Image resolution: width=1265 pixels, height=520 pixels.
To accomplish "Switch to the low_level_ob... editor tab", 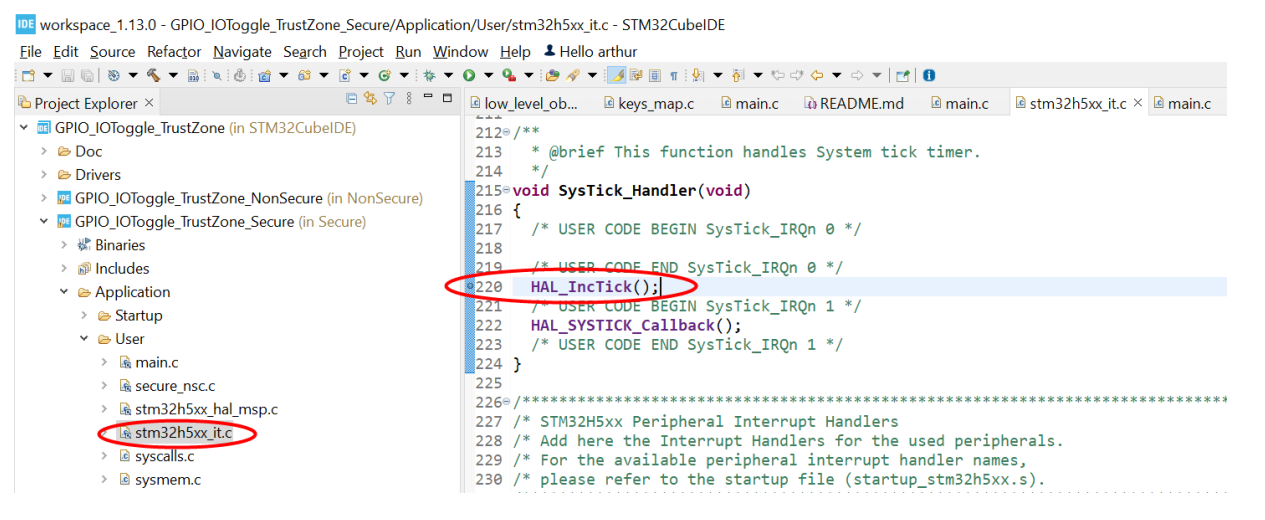I will (522, 103).
